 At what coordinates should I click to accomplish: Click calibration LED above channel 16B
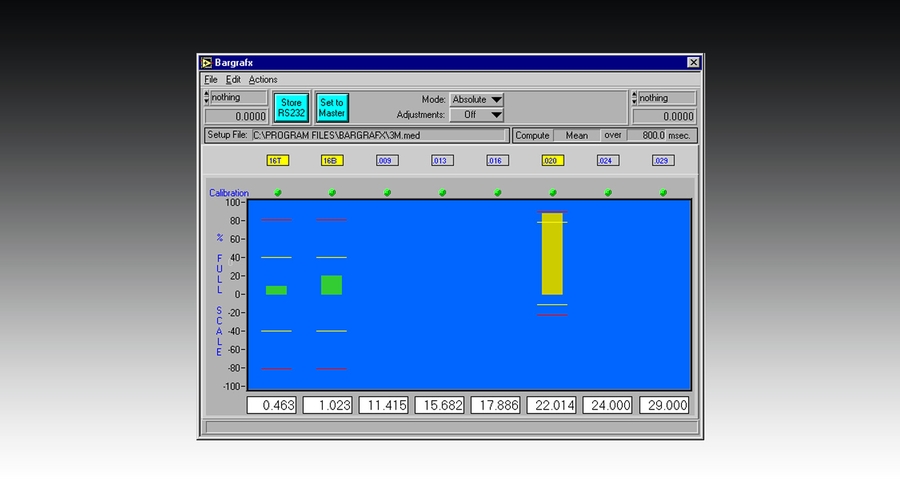click(332, 192)
